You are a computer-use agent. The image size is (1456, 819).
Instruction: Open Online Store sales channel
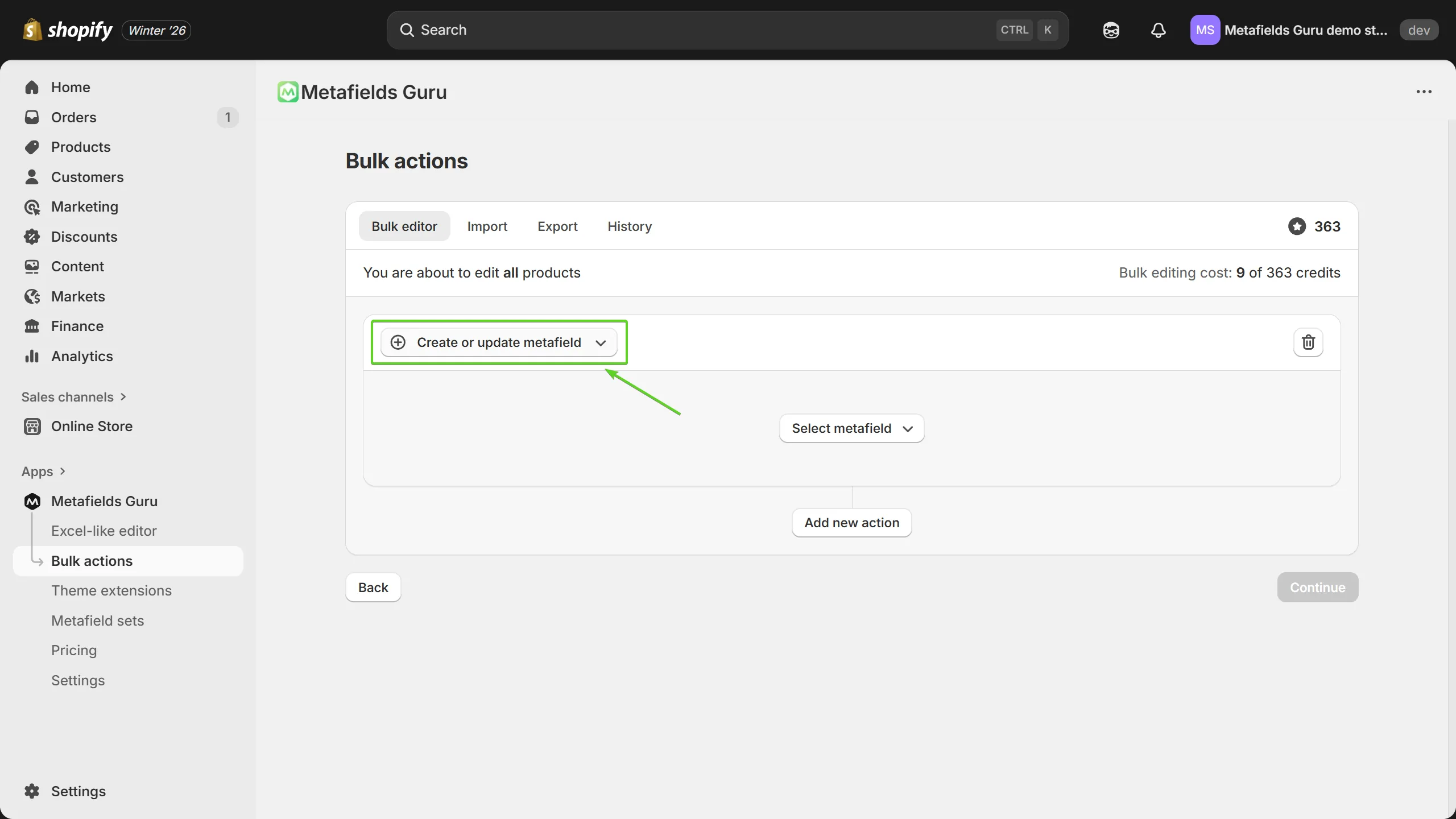pos(92,426)
